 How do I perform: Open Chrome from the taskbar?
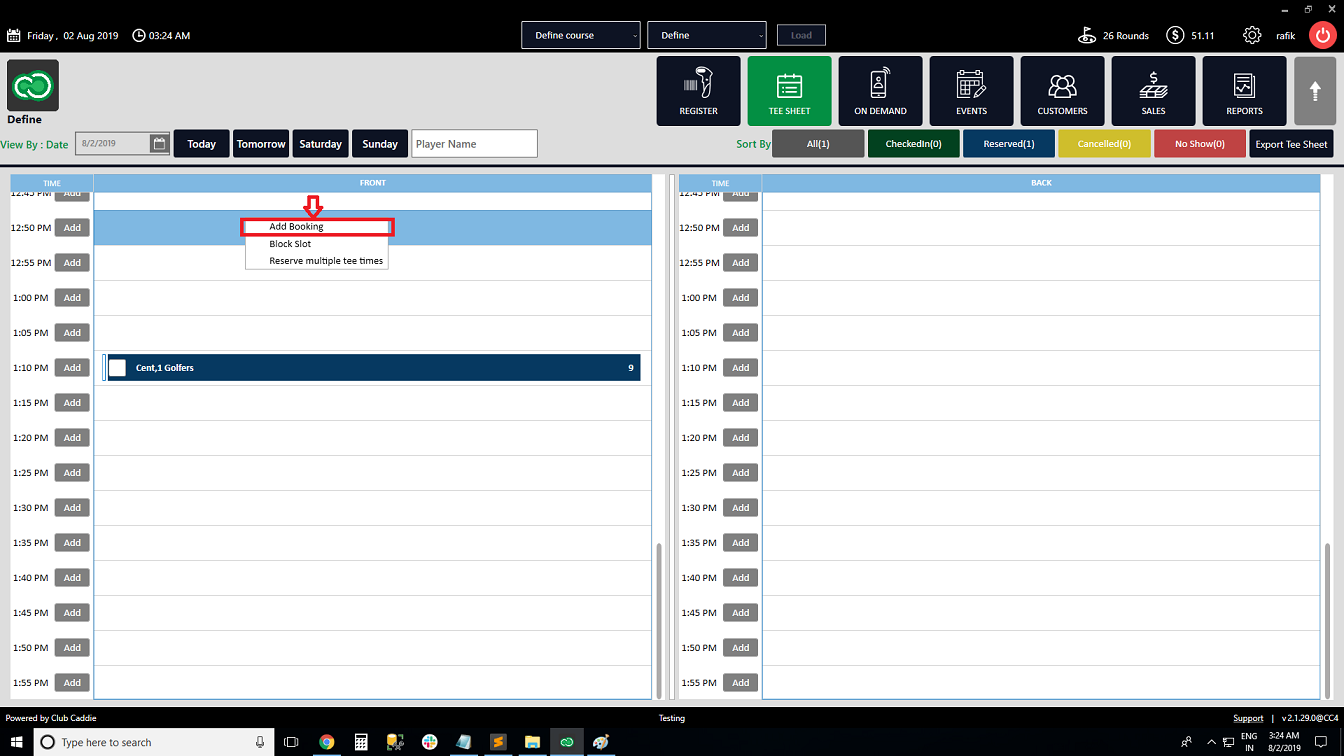[327, 742]
